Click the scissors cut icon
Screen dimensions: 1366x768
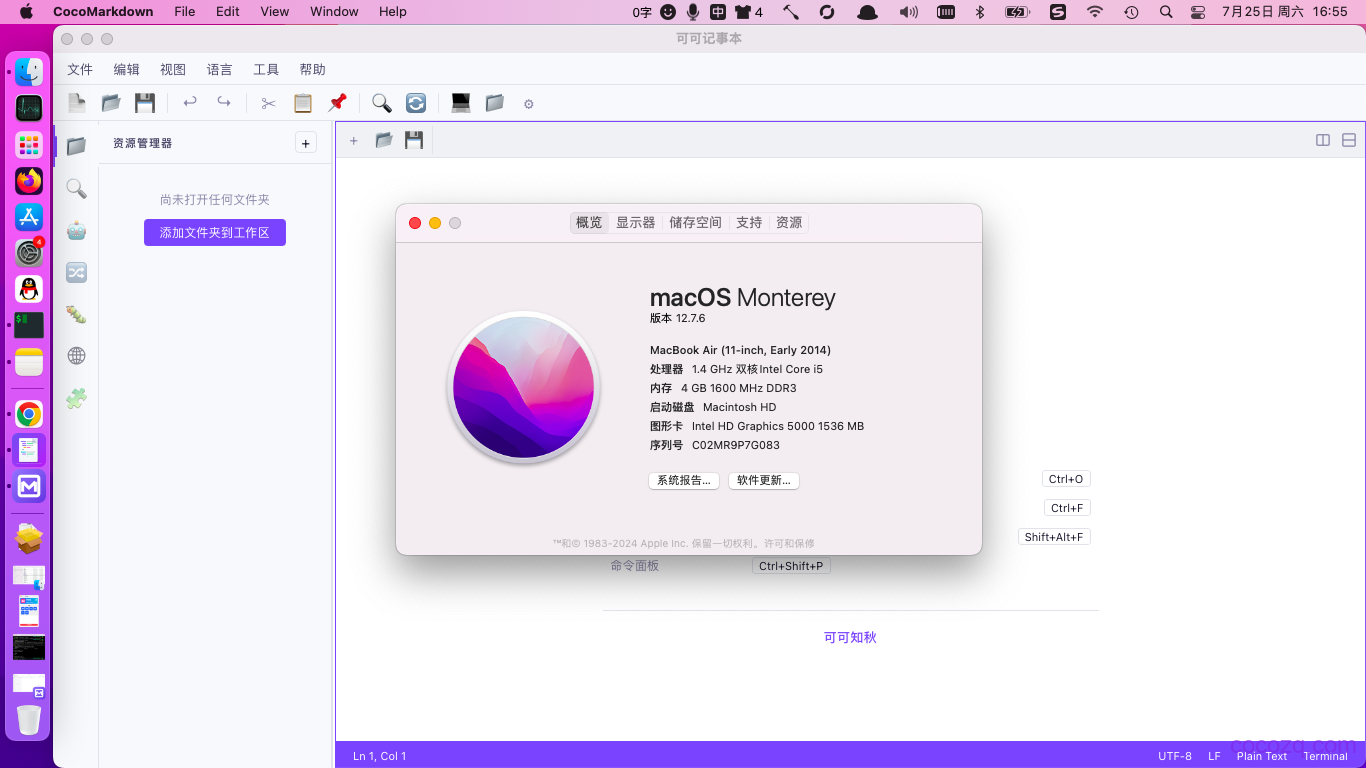[268, 103]
